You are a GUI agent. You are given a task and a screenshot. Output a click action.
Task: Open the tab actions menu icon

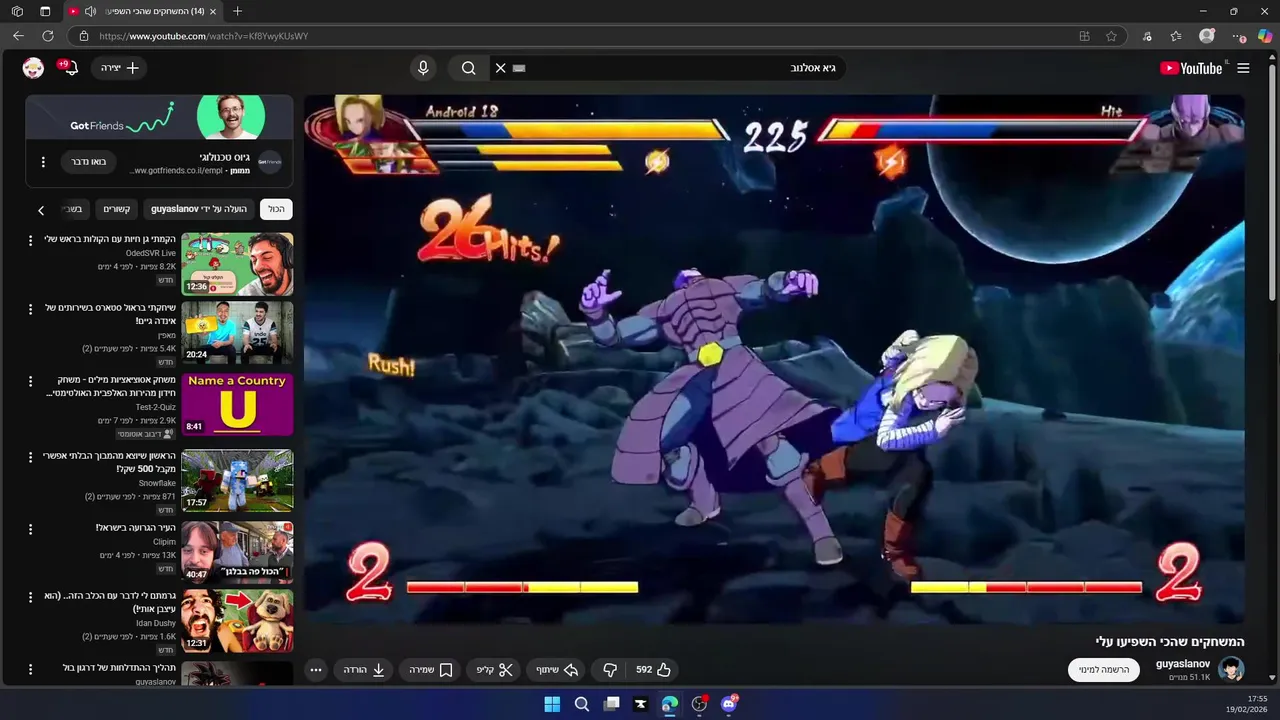pyautogui.click(x=45, y=11)
